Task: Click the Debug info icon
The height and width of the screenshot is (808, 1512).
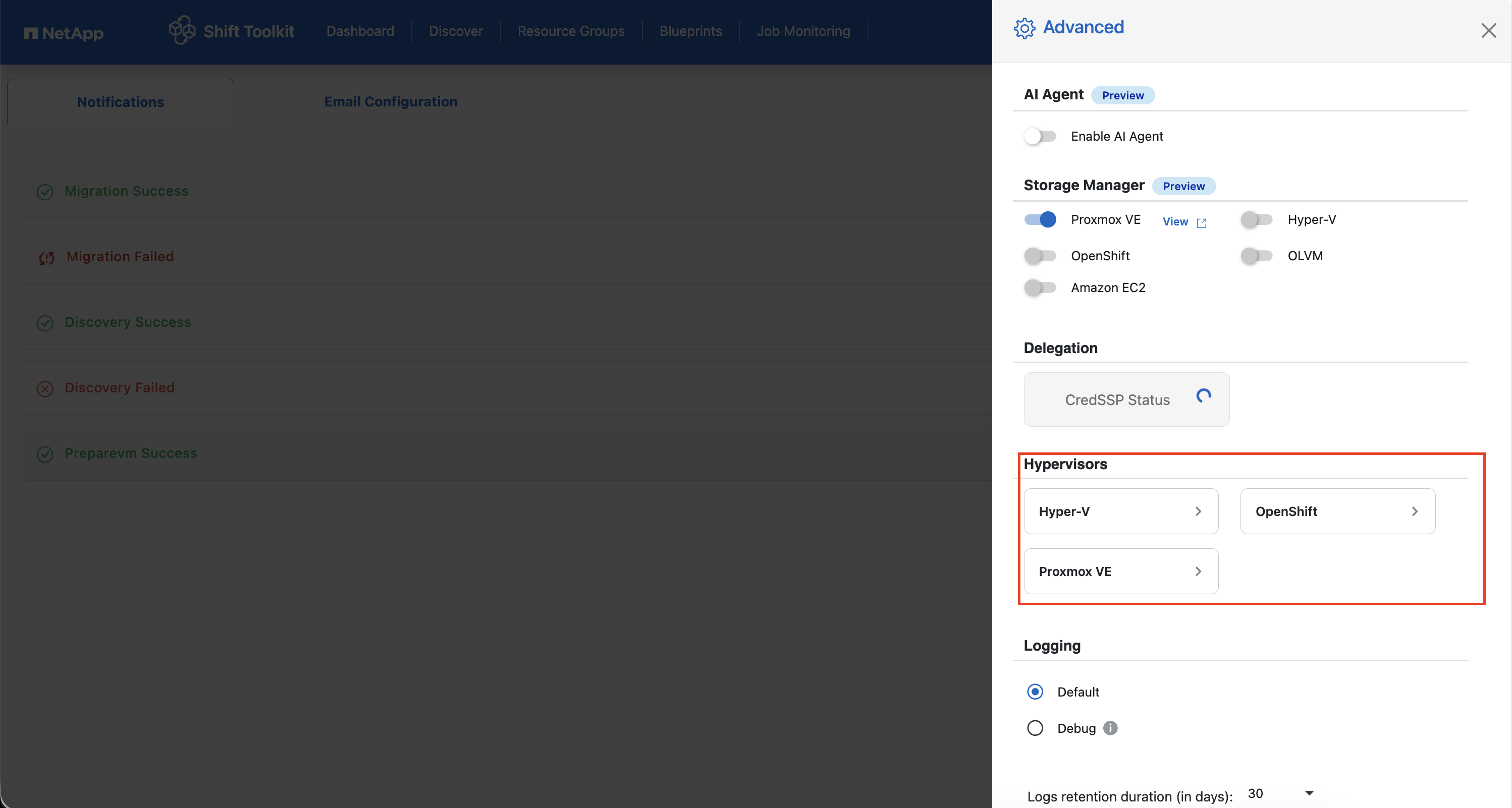Action: point(1110,728)
